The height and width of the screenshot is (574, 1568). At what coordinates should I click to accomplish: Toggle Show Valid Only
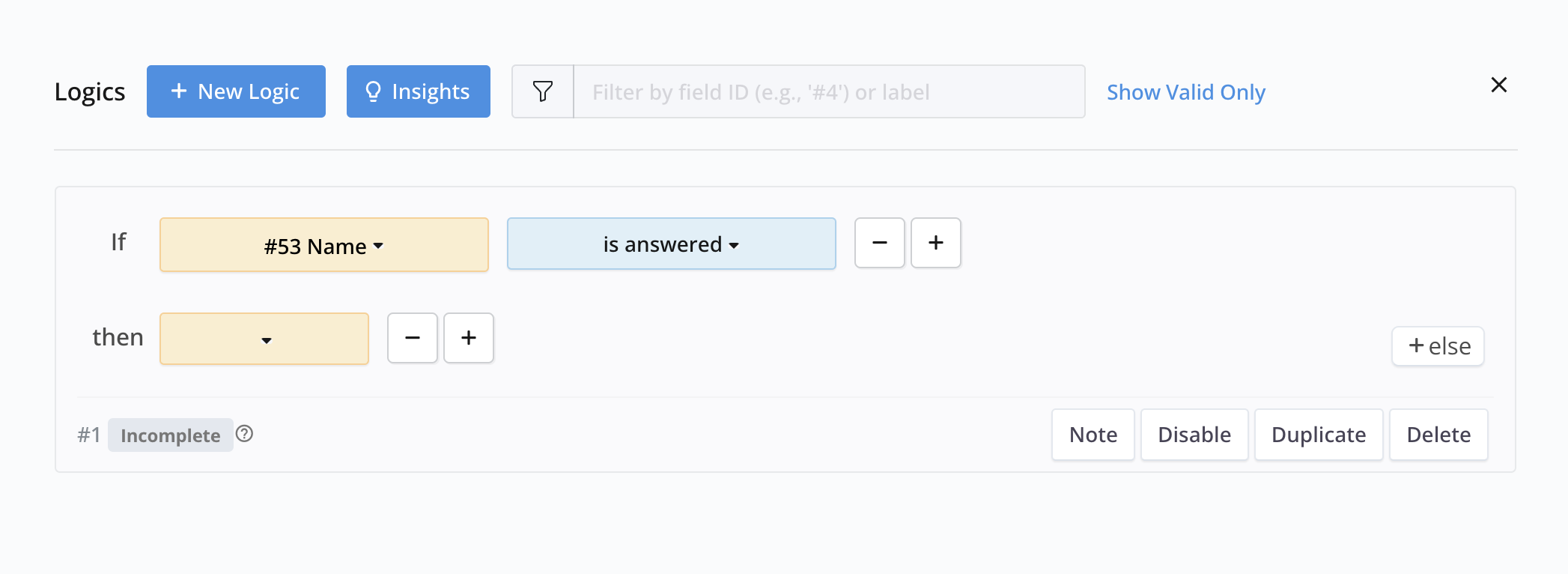[1185, 92]
